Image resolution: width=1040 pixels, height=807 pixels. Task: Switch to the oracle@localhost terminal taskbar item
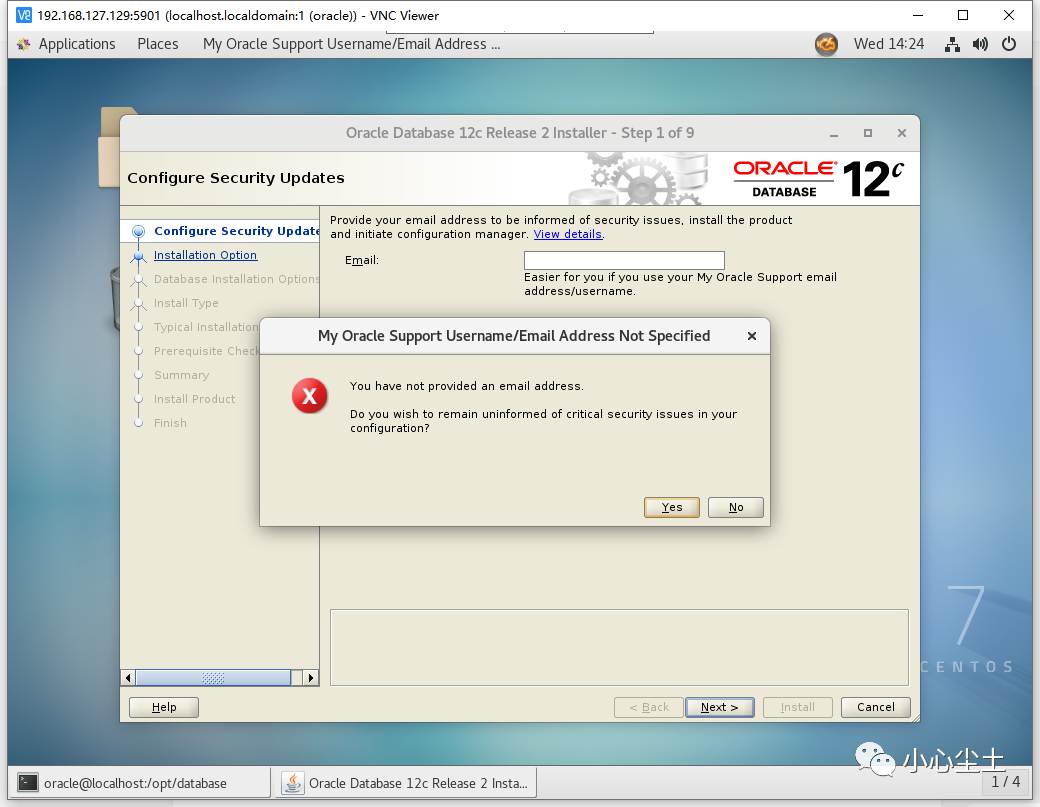click(139, 783)
